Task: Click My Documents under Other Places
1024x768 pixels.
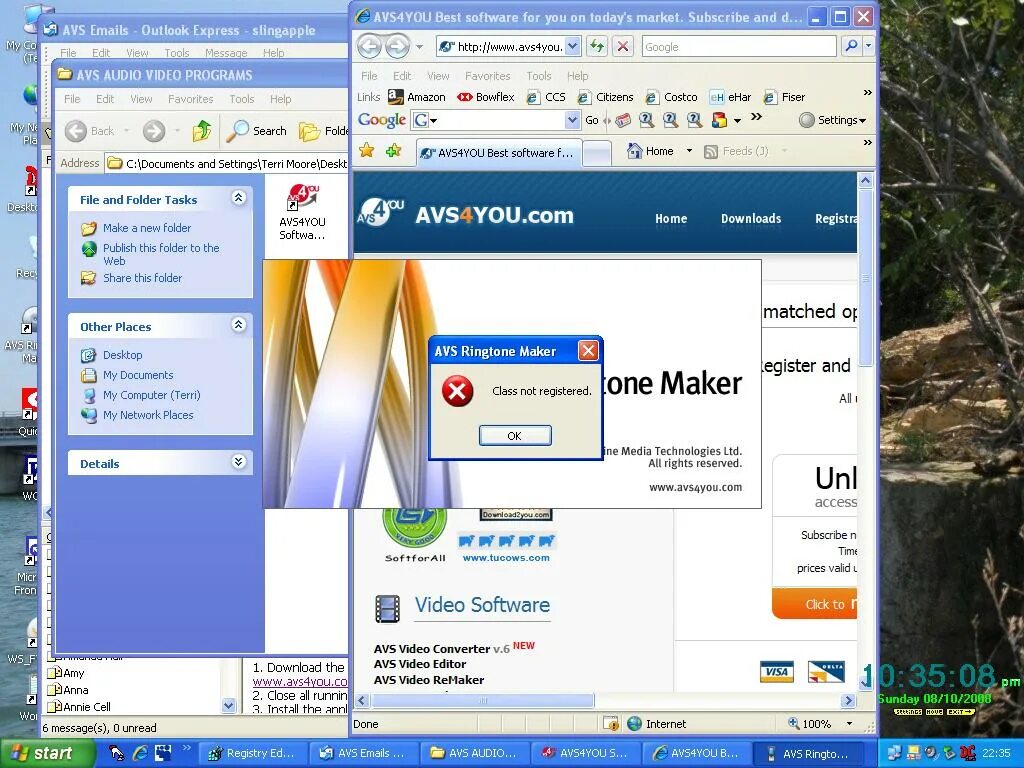Action: 138,375
